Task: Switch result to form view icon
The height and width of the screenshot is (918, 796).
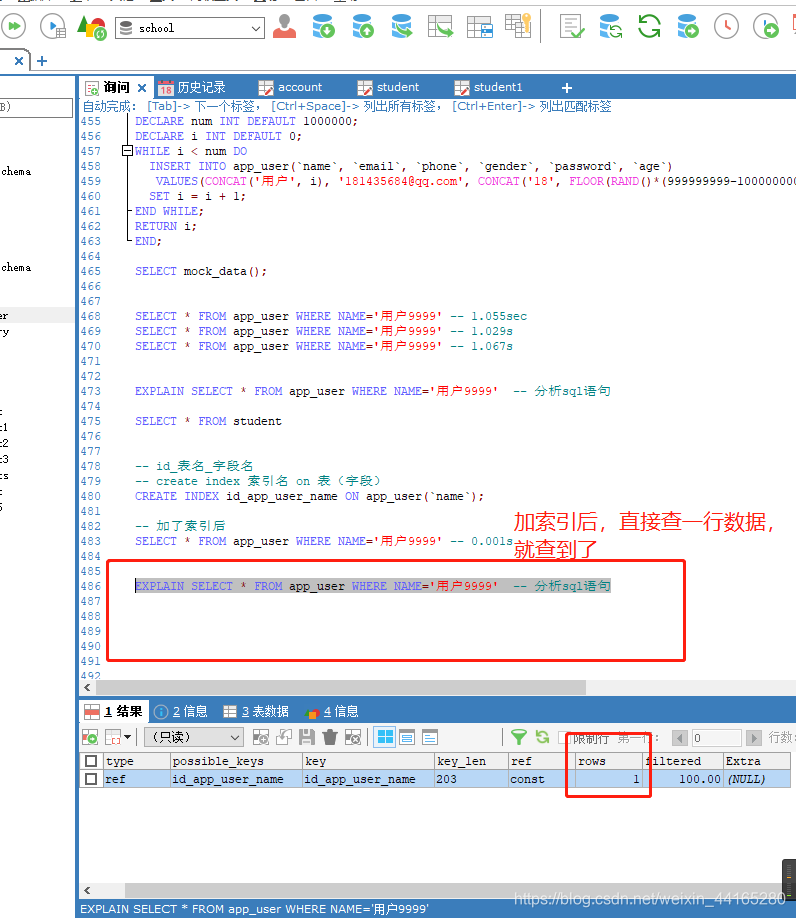Action: coord(407,737)
